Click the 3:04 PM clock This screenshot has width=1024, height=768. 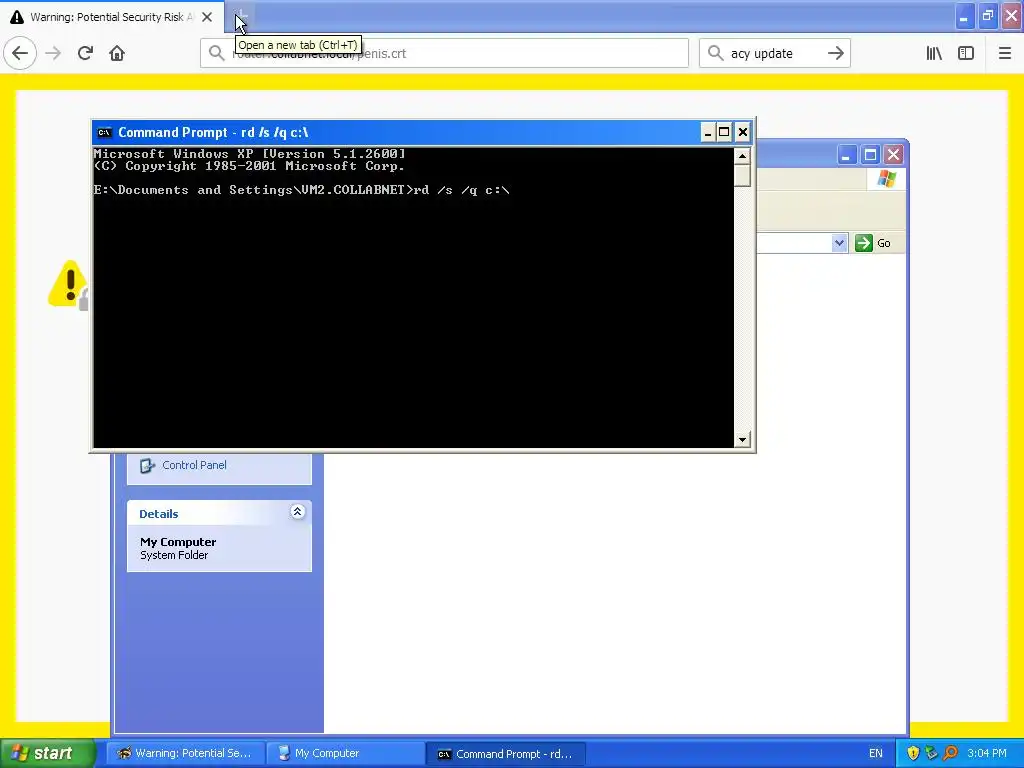point(986,753)
